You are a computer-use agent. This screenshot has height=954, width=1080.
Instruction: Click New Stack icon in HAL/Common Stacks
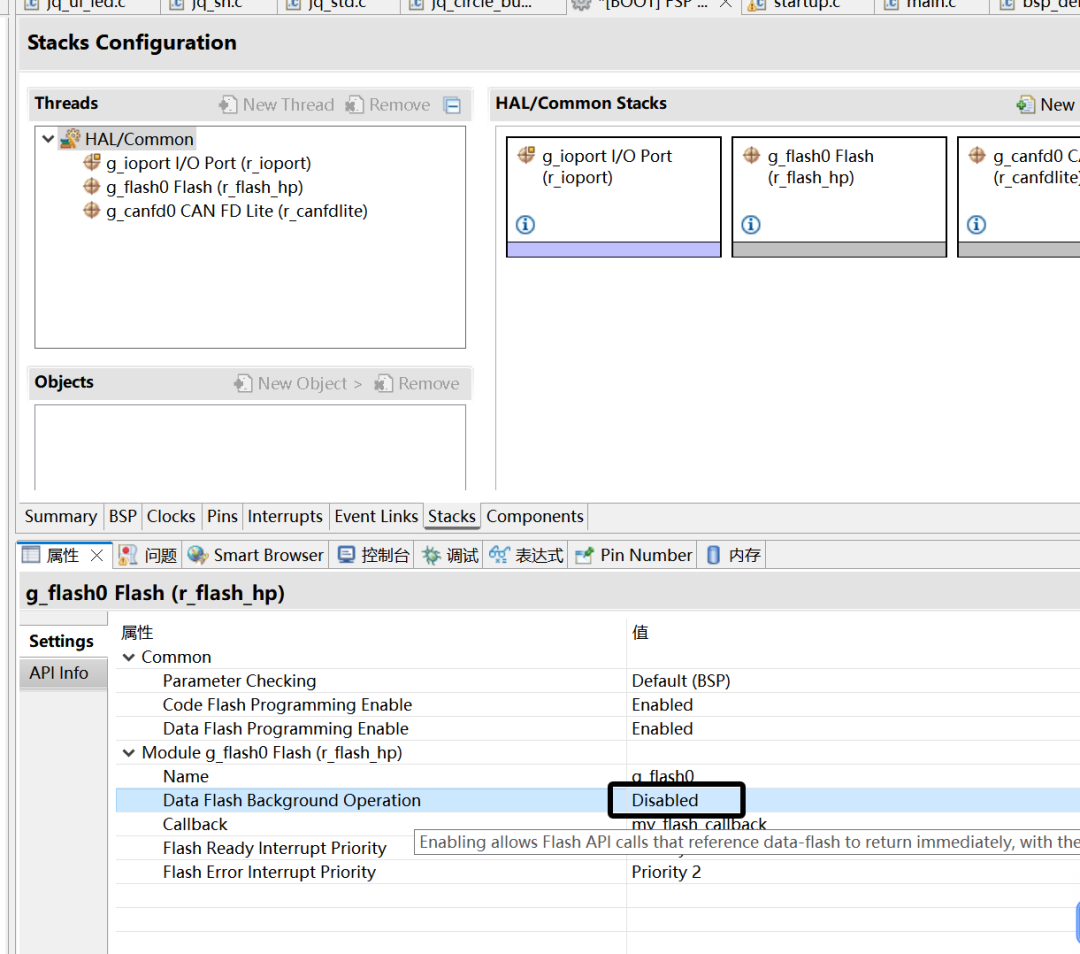(1026, 105)
